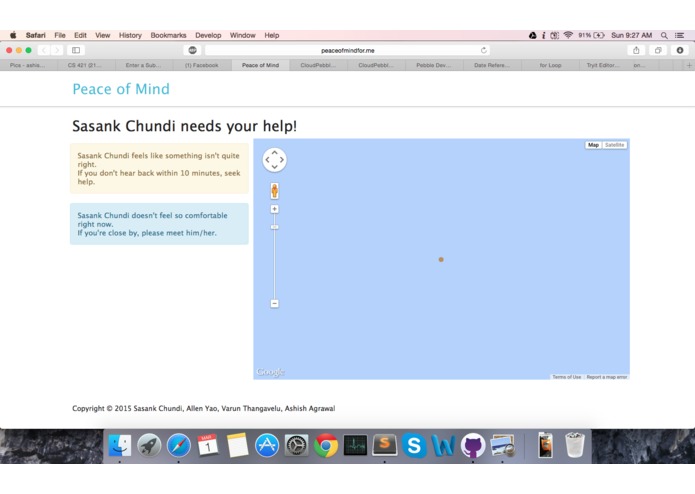The image size is (695, 494).
Task: Open Terms of Use link on map
Action: [566, 377]
